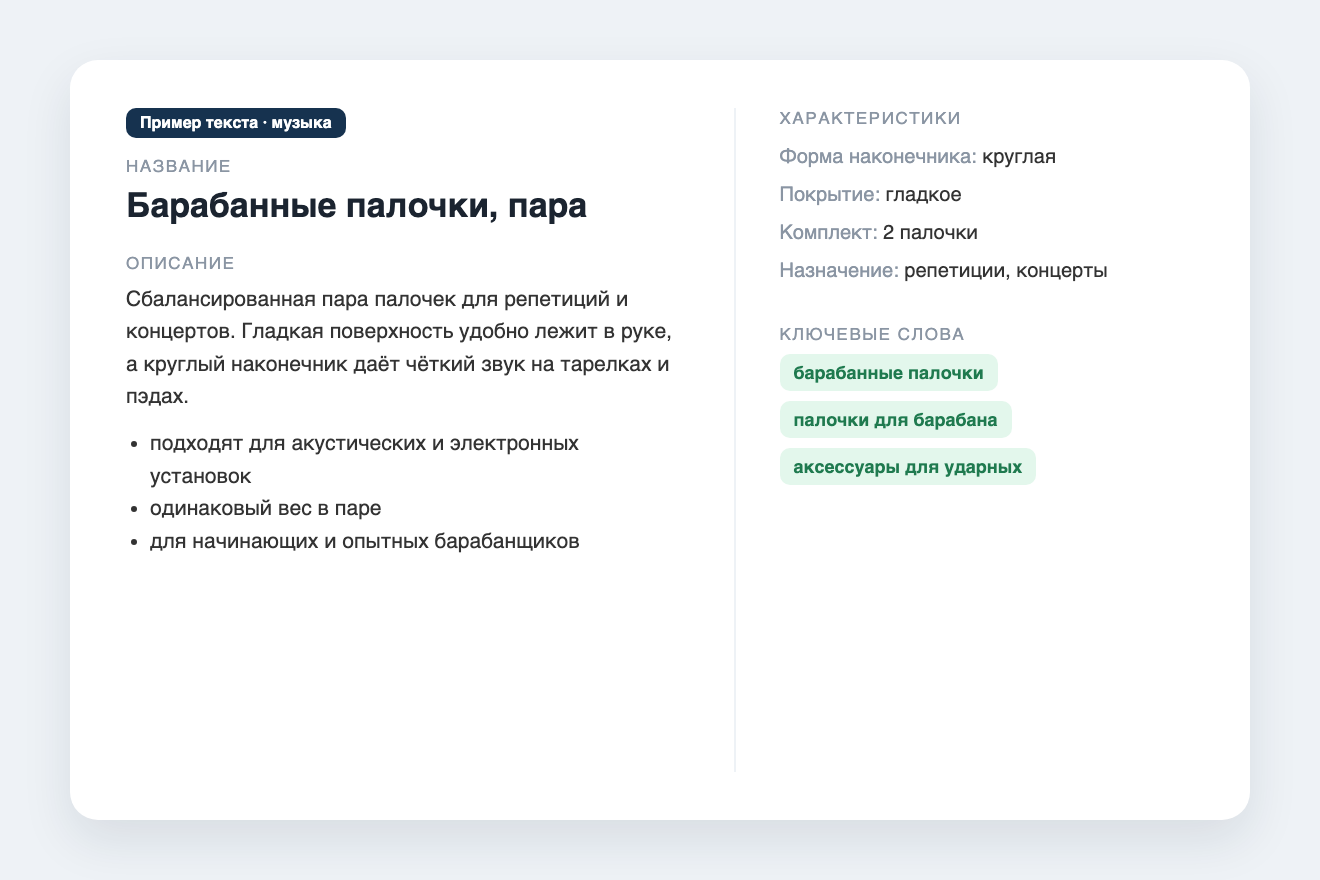Screen dimensions: 1320x880
Task: Click the "Покрытие: гладкое" row
Action: pos(870,194)
